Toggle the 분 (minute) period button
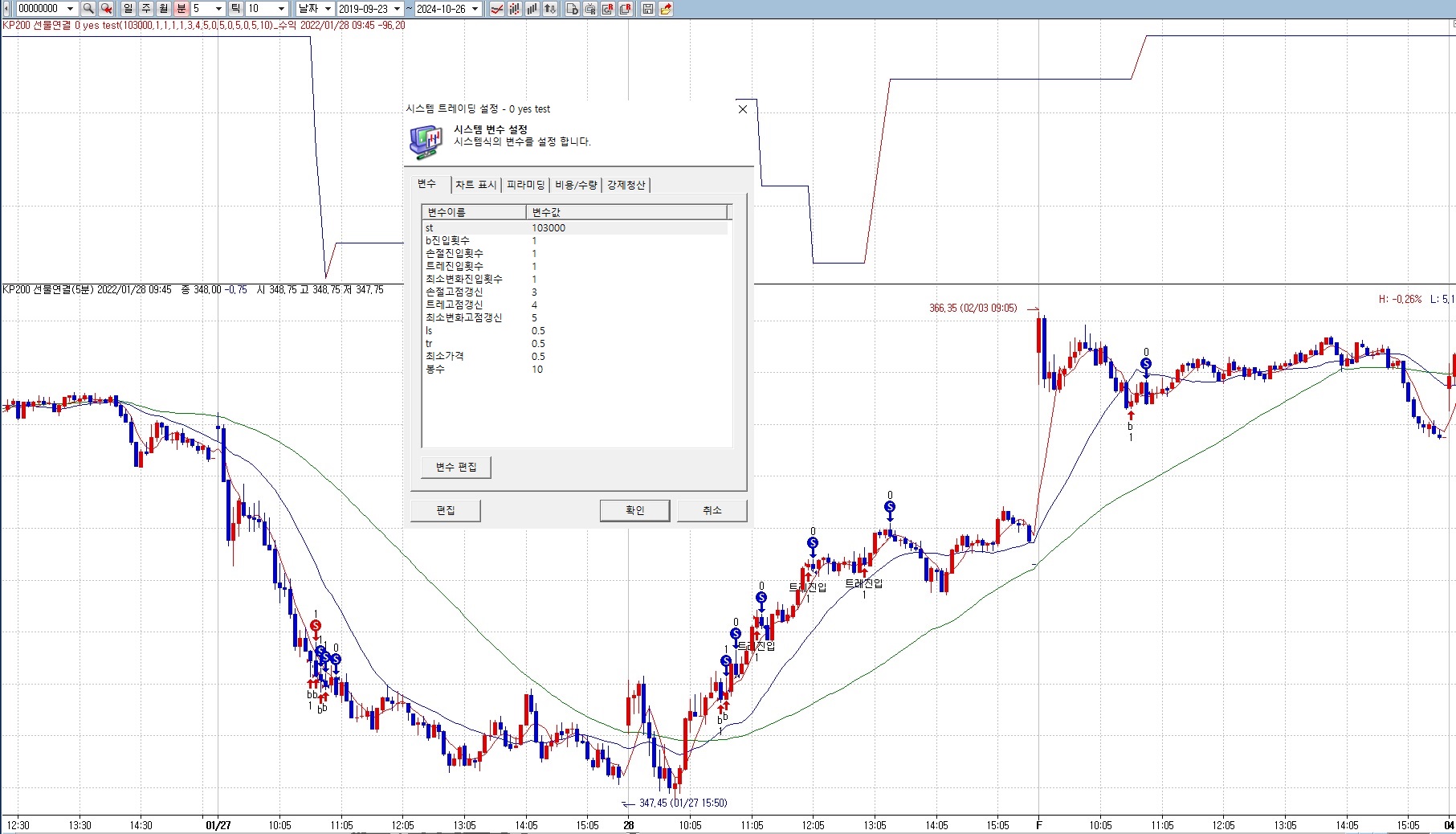Image resolution: width=1456 pixels, height=834 pixels. (181, 9)
